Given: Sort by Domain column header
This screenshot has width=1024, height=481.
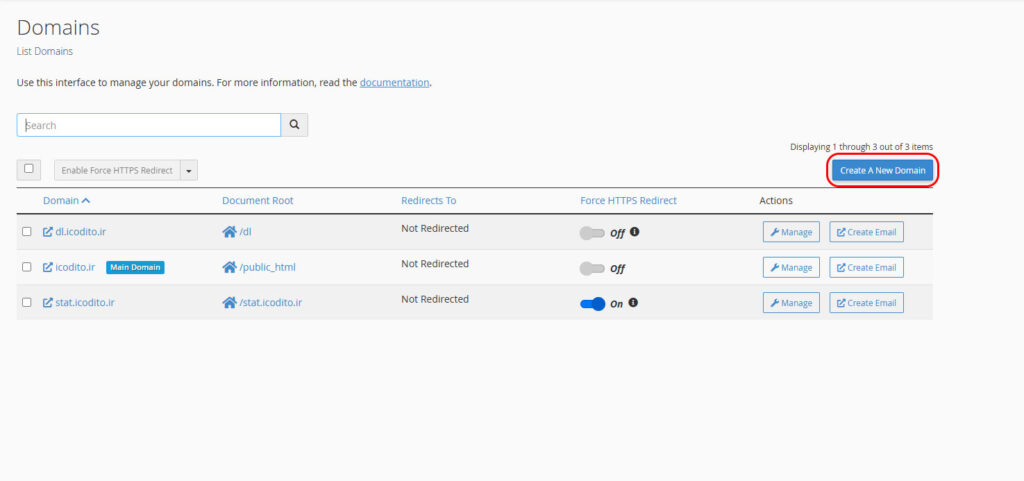Looking at the screenshot, I should tap(61, 200).
